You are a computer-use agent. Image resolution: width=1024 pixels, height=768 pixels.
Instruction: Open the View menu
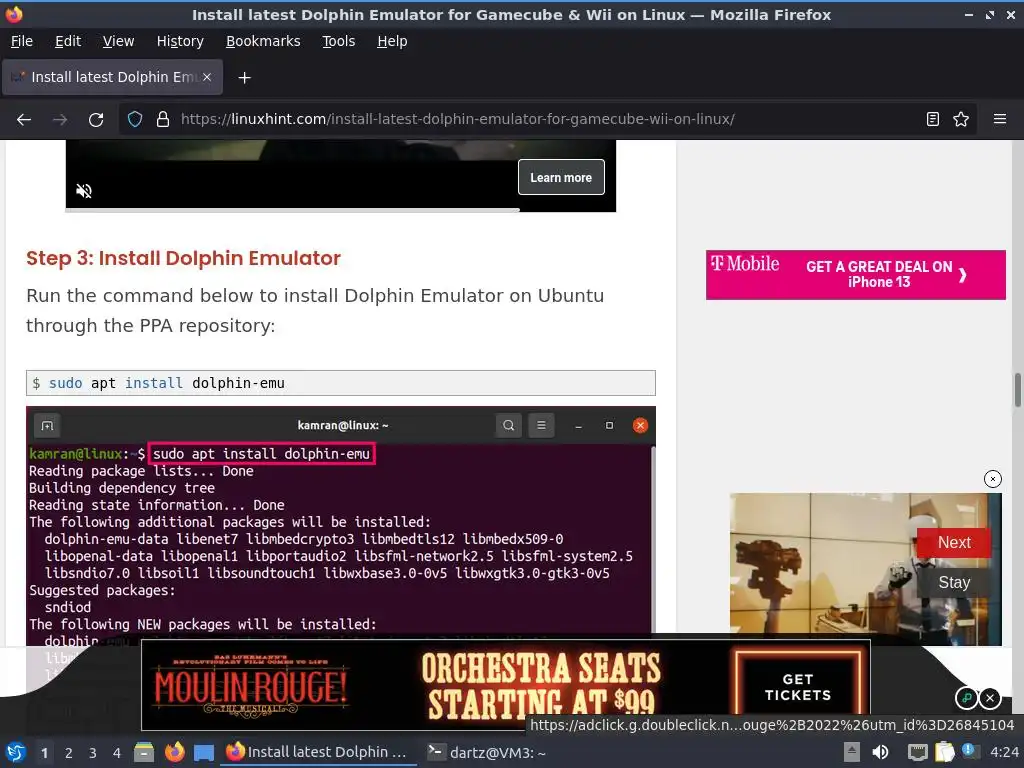118,41
